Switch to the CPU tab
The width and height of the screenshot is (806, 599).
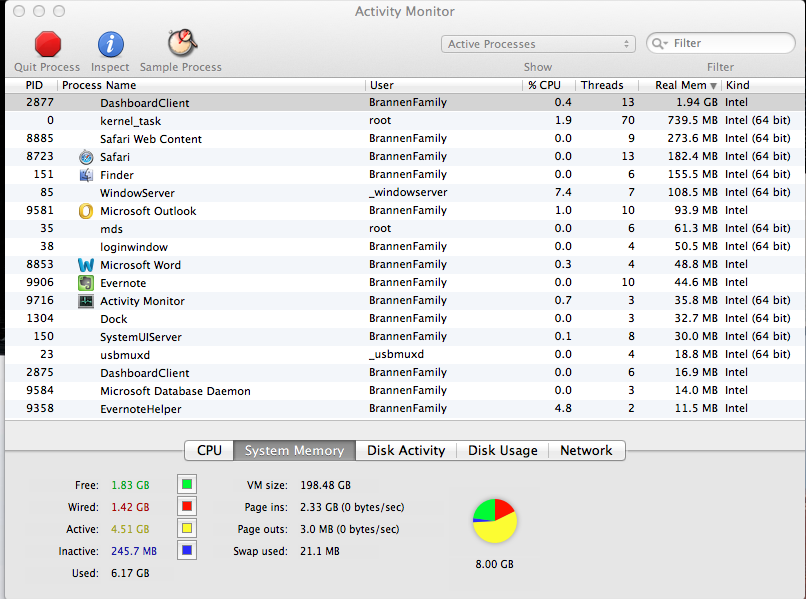[x=209, y=450]
